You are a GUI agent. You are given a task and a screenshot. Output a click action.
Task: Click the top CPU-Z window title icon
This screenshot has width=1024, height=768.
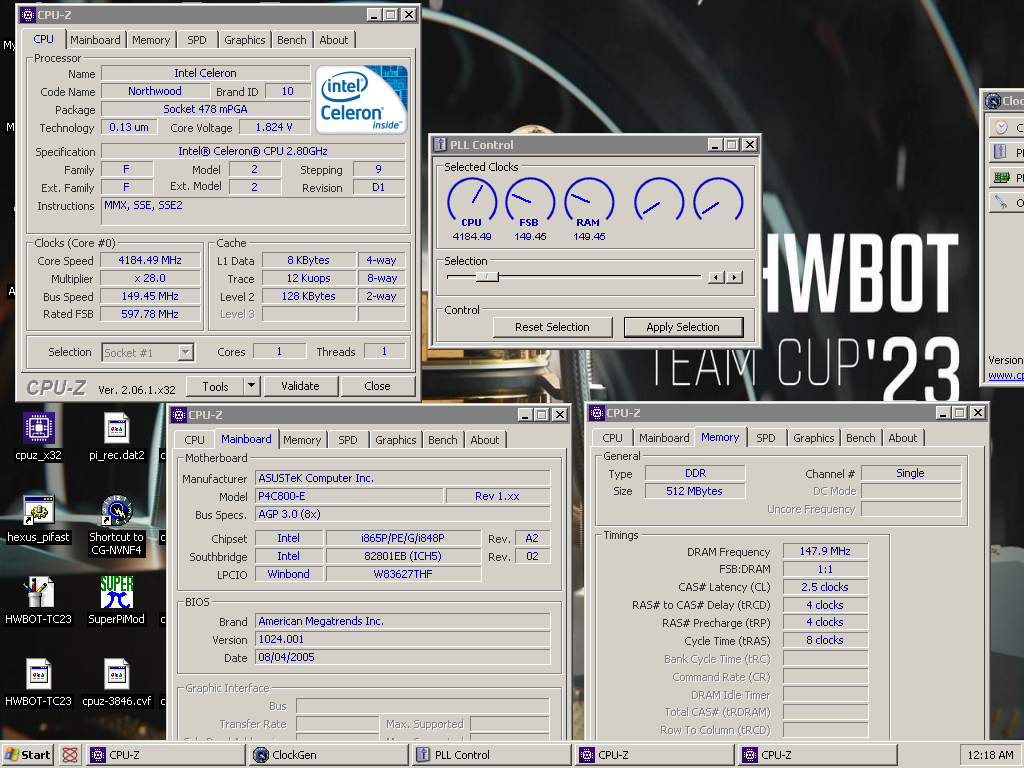tap(27, 14)
